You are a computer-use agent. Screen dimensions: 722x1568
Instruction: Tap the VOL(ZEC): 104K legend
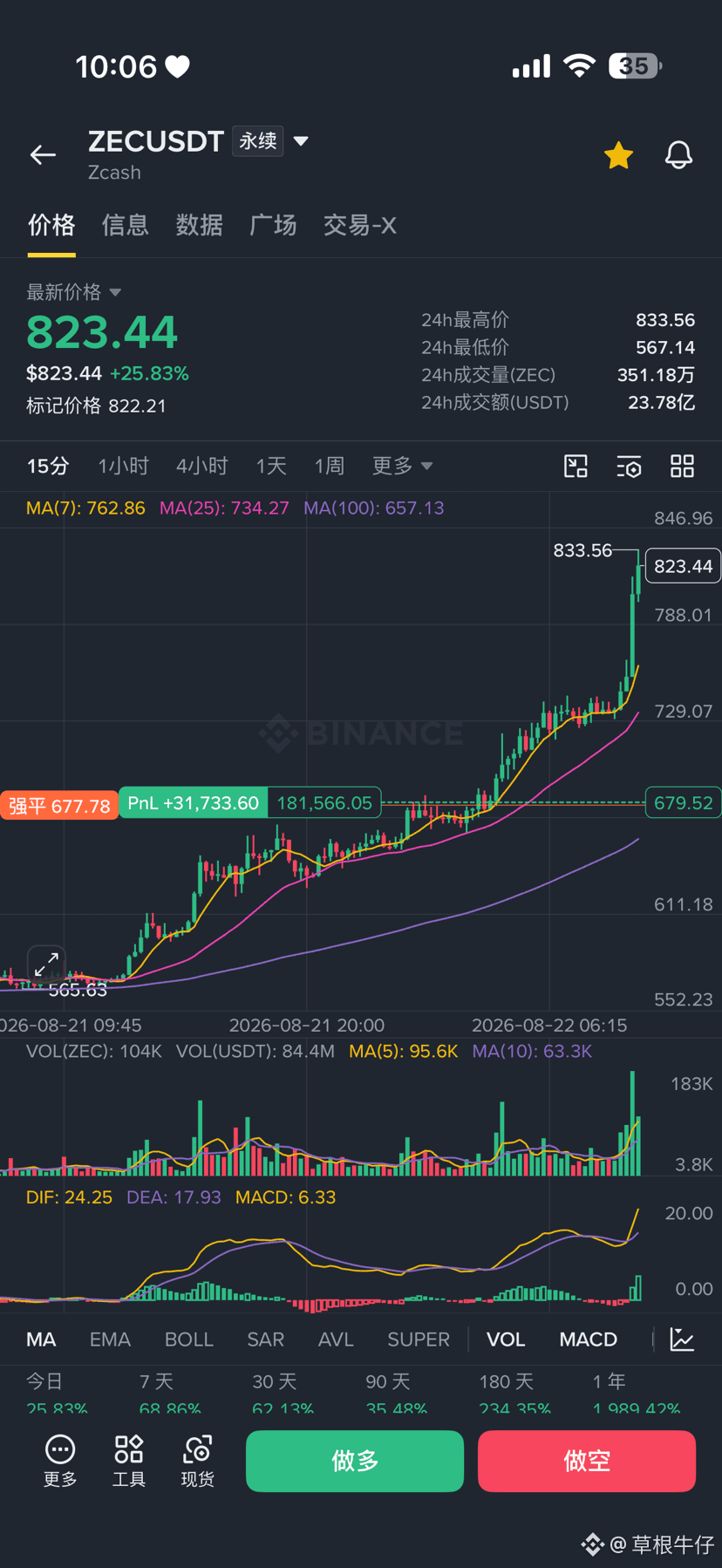[x=94, y=1051]
